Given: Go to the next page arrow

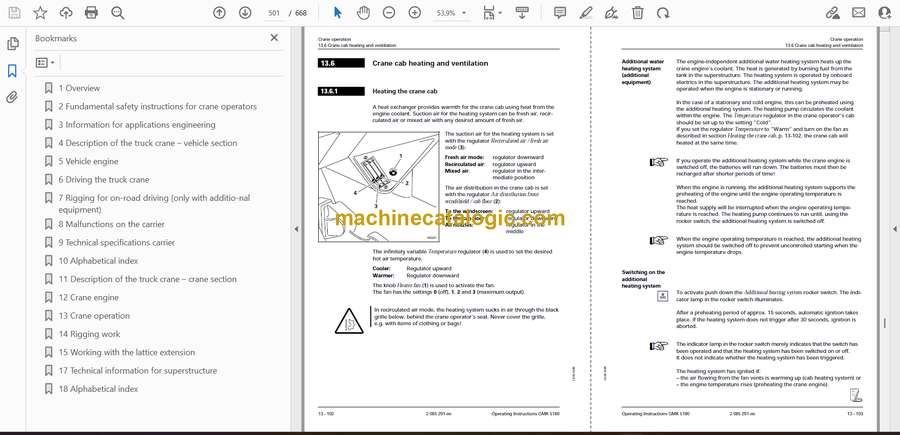Looking at the screenshot, I should point(245,13).
